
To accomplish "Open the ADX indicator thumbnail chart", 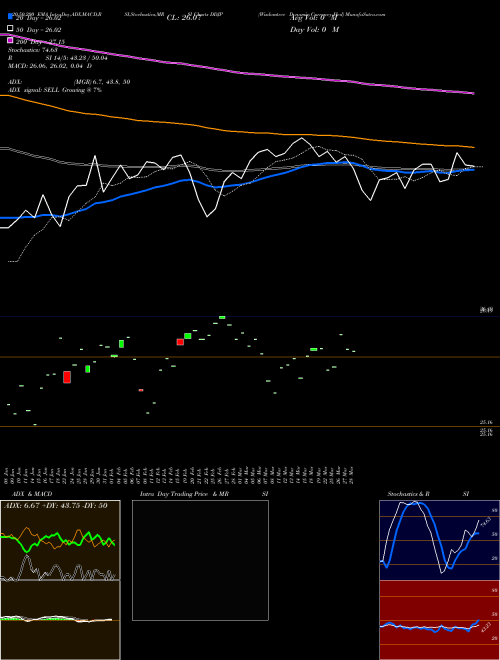I will tap(60, 540).
